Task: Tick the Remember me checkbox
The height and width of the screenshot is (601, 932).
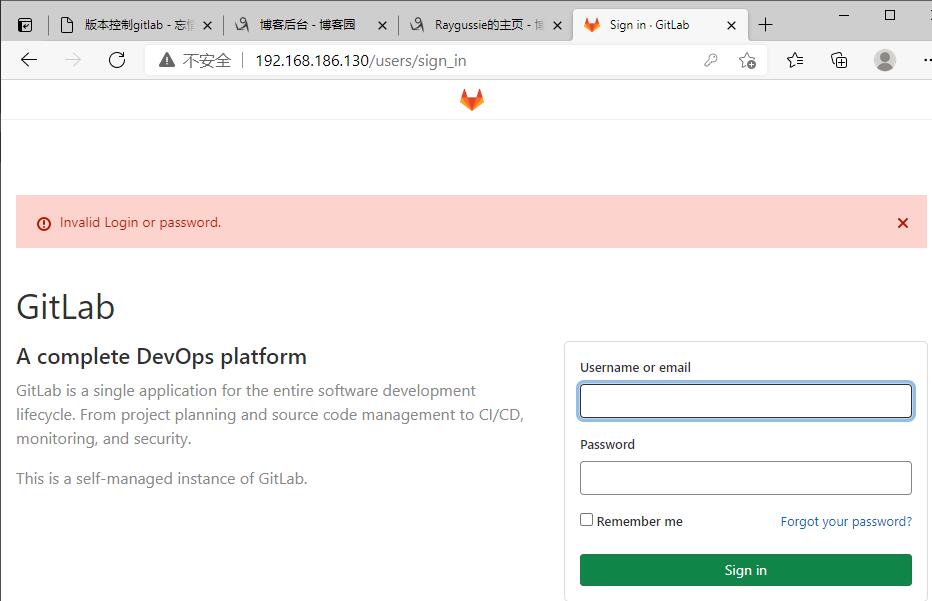Action: [x=587, y=520]
